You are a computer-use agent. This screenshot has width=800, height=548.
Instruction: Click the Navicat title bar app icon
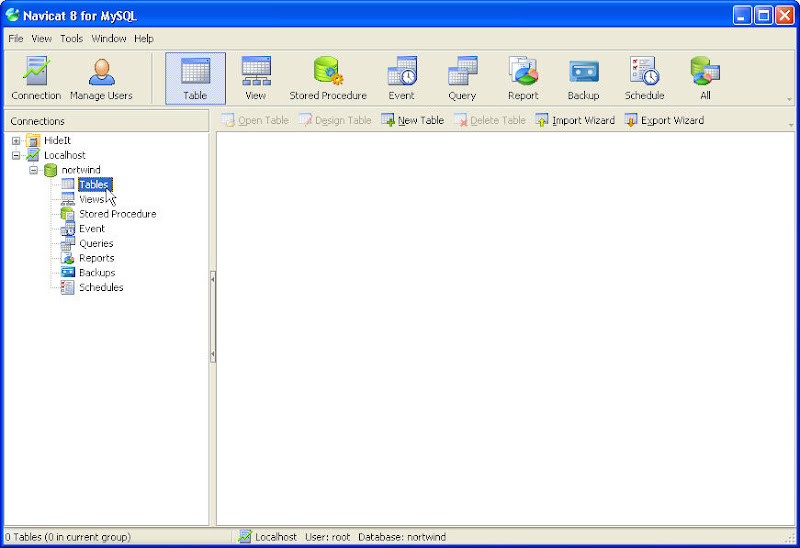[13, 15]
